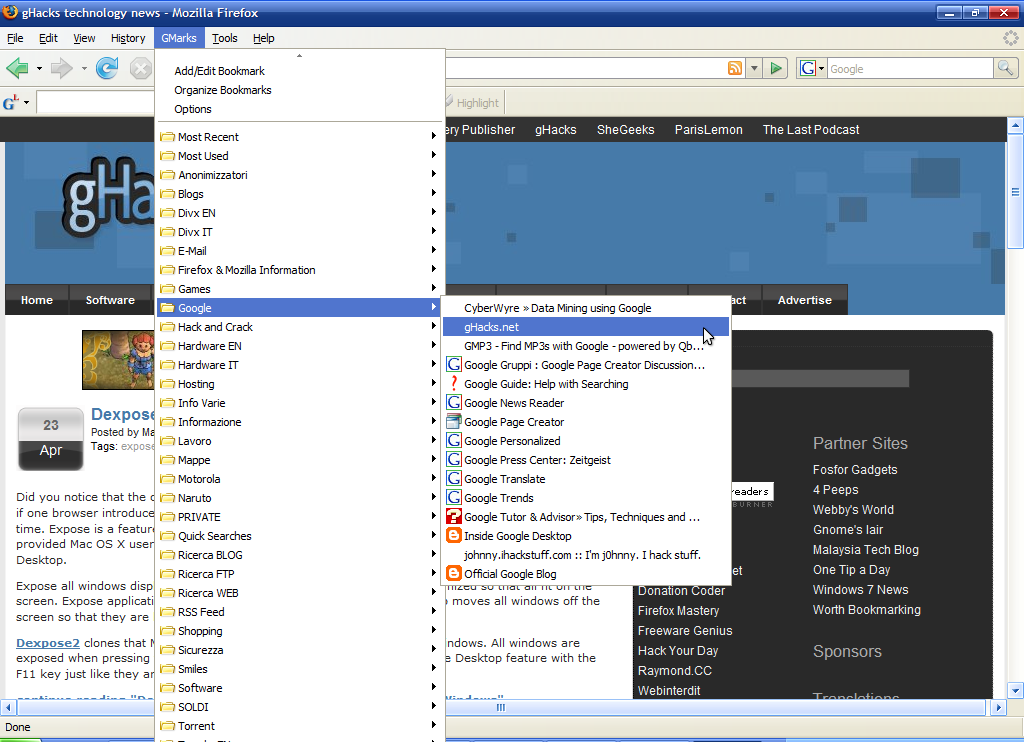
Task: Open the Blogs bookmark folder
Action: tap(300, 193)
